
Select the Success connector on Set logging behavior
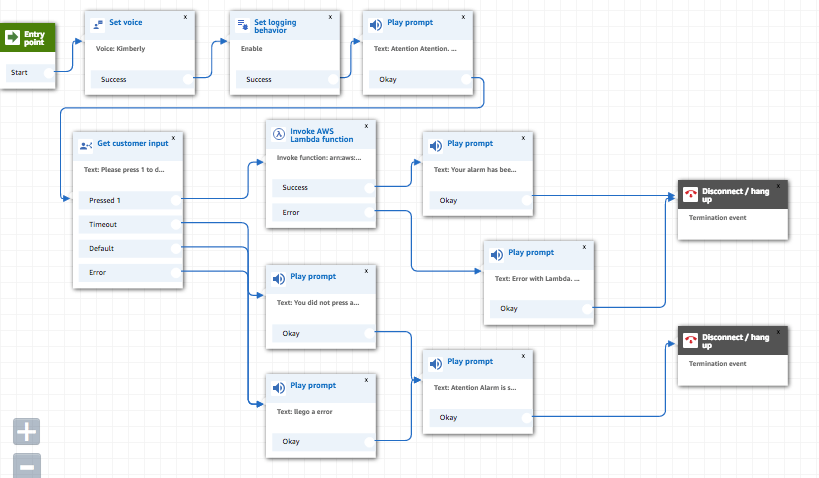click(x=333, y=79)
